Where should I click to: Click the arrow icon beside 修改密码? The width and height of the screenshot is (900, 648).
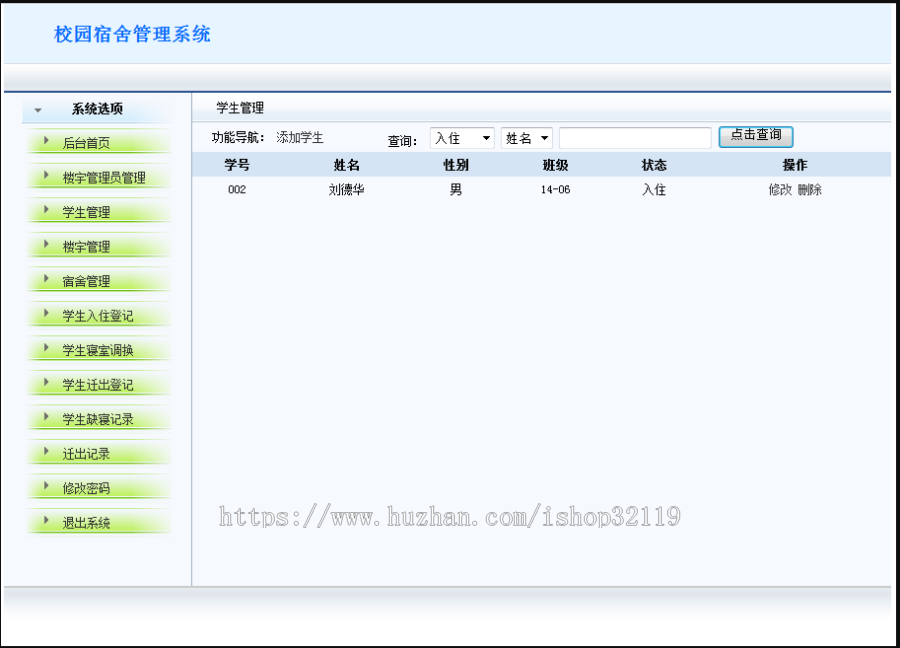coord(44,487)
